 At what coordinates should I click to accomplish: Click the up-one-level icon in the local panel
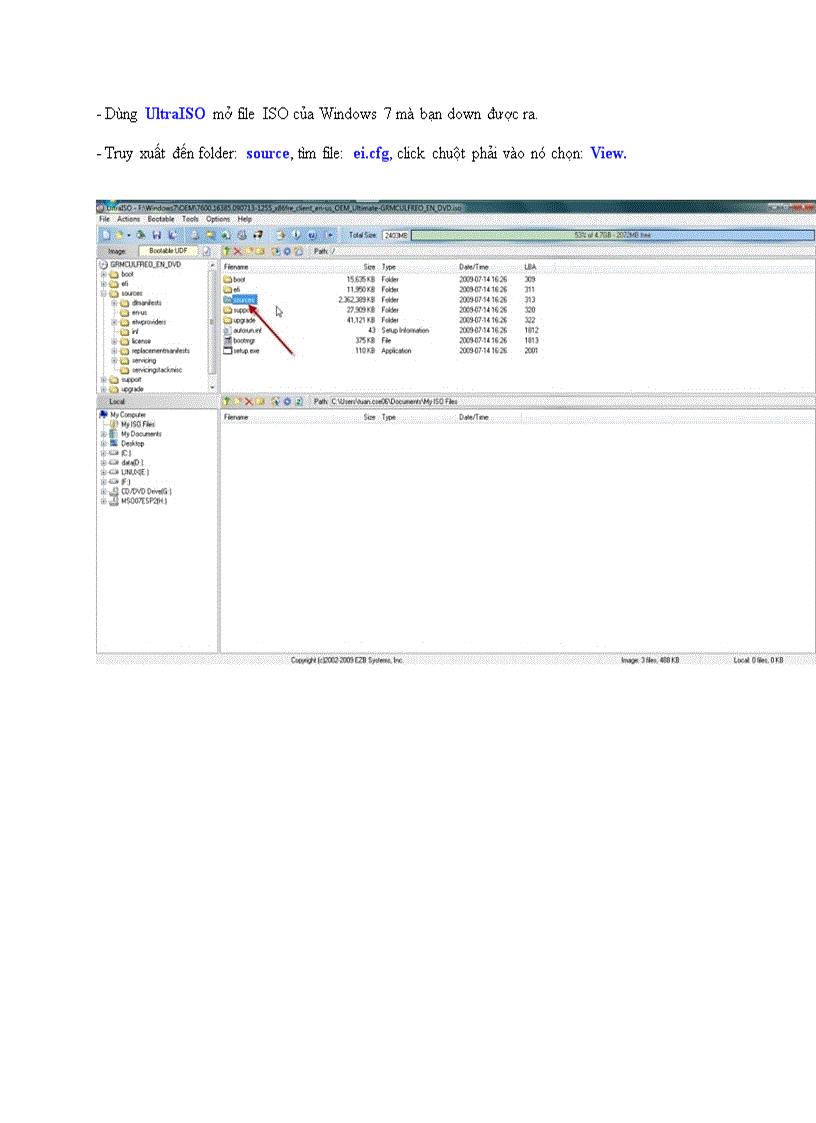tap(225, 405)
